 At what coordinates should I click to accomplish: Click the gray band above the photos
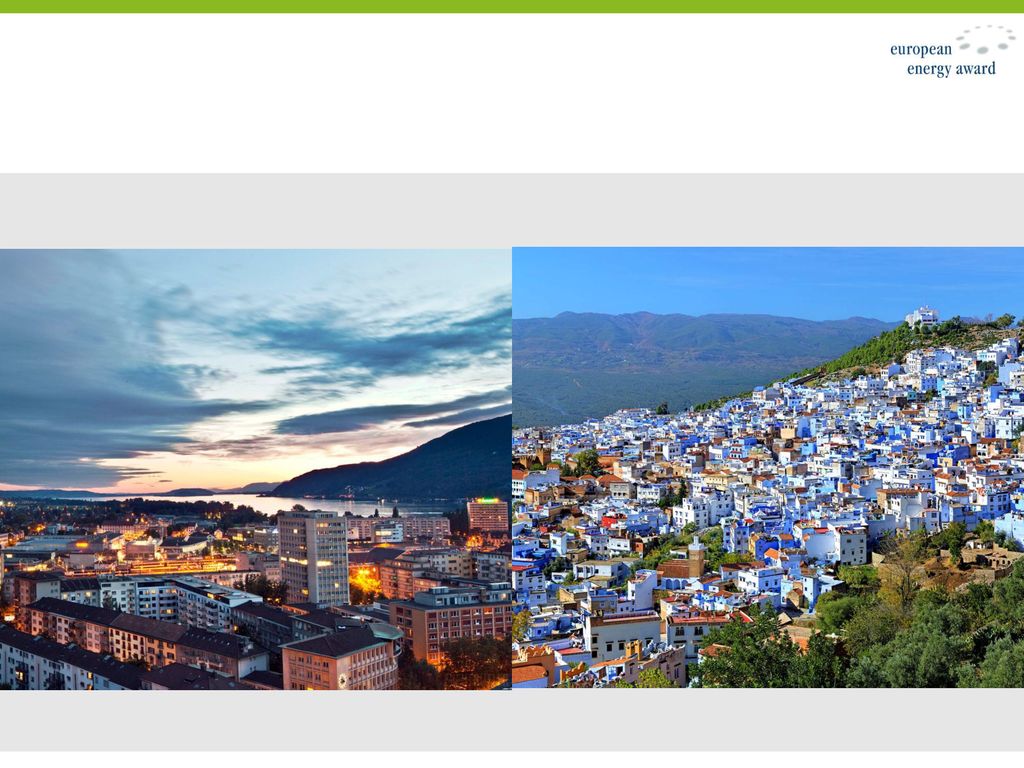(512, 210)
